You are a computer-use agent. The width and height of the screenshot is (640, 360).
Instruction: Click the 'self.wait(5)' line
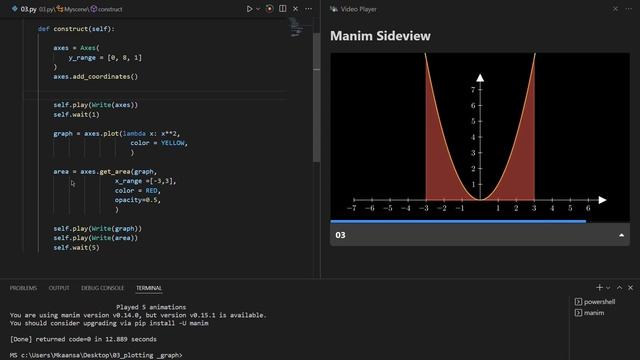coord(76,247)
